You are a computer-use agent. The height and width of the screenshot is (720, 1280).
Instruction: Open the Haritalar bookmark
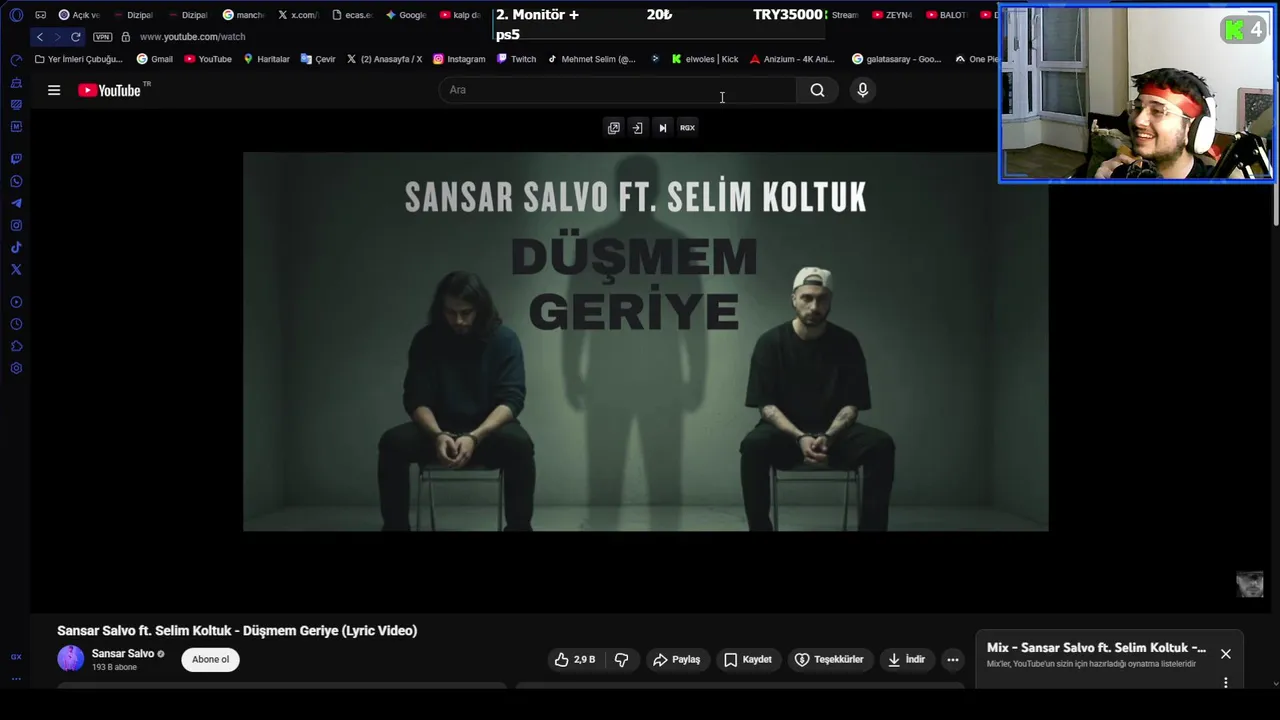[x=265, y=59]
